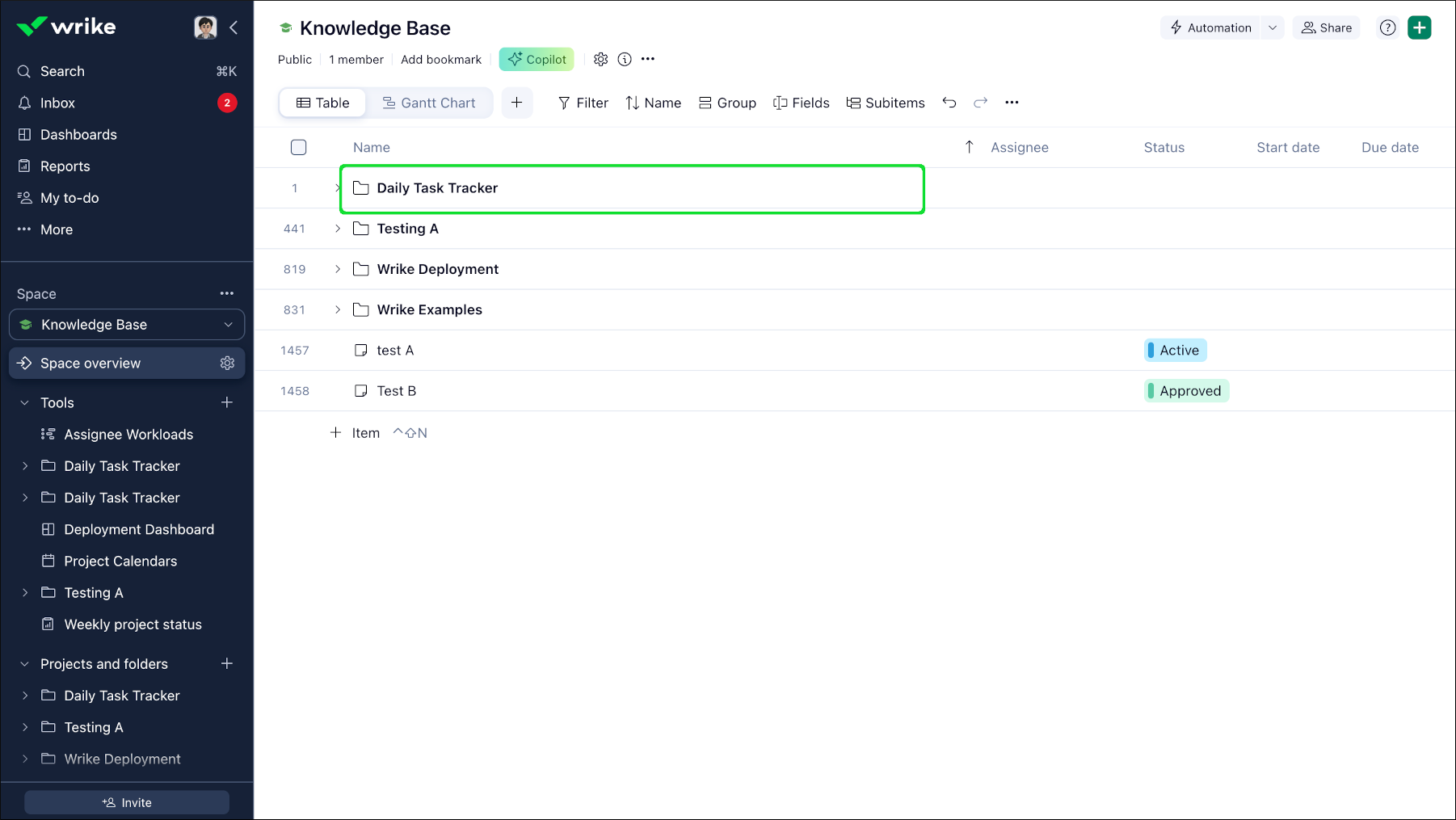Image resolution: width=1456 pixels, height=820 pixels.
Task: Show More sidebar options
Action: [x=127, y=229]
